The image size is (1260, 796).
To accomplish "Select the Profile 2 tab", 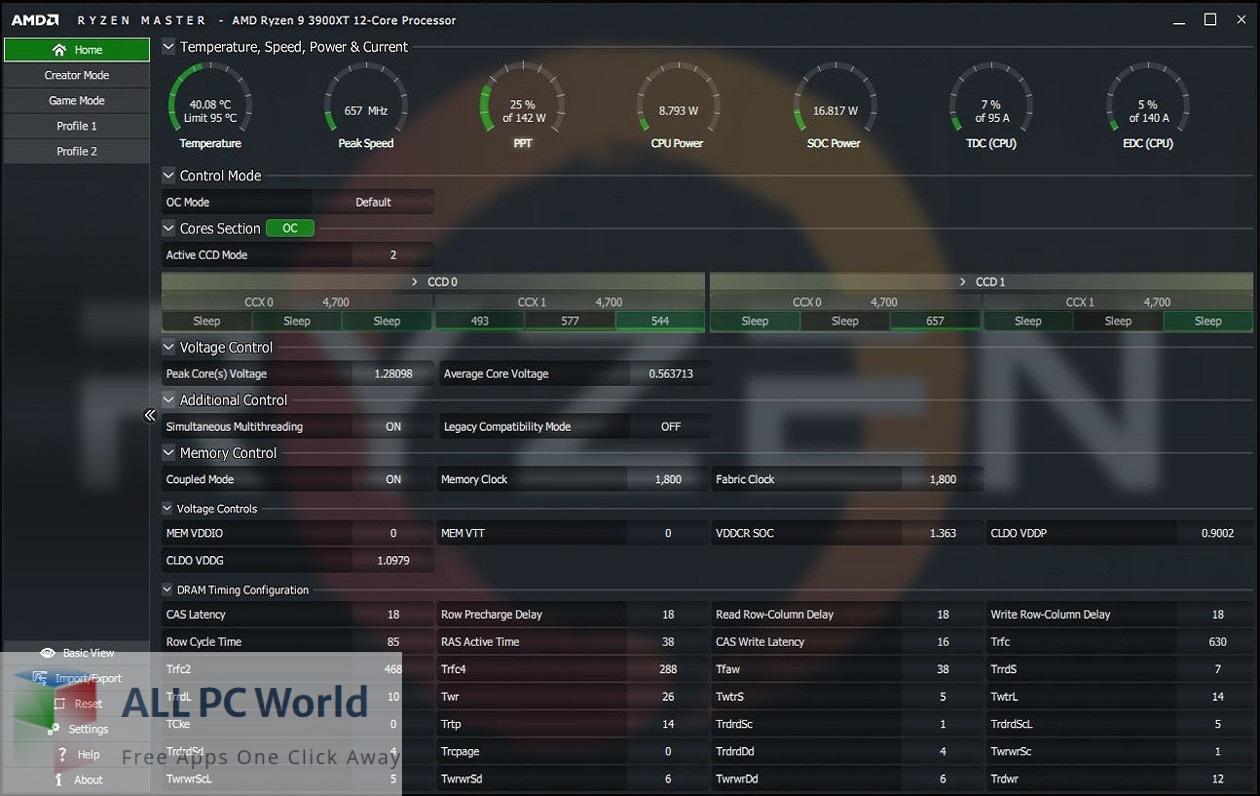I will click(x=77, y=152).
